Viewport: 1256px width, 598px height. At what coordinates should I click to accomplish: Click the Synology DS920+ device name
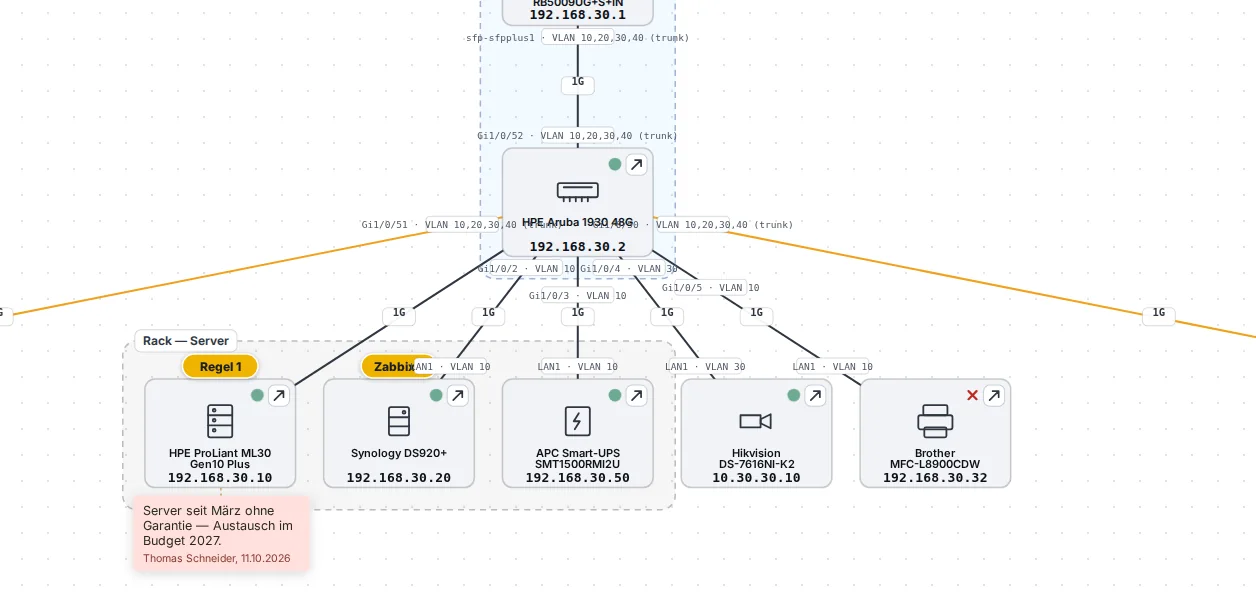(x=399, y=453)
